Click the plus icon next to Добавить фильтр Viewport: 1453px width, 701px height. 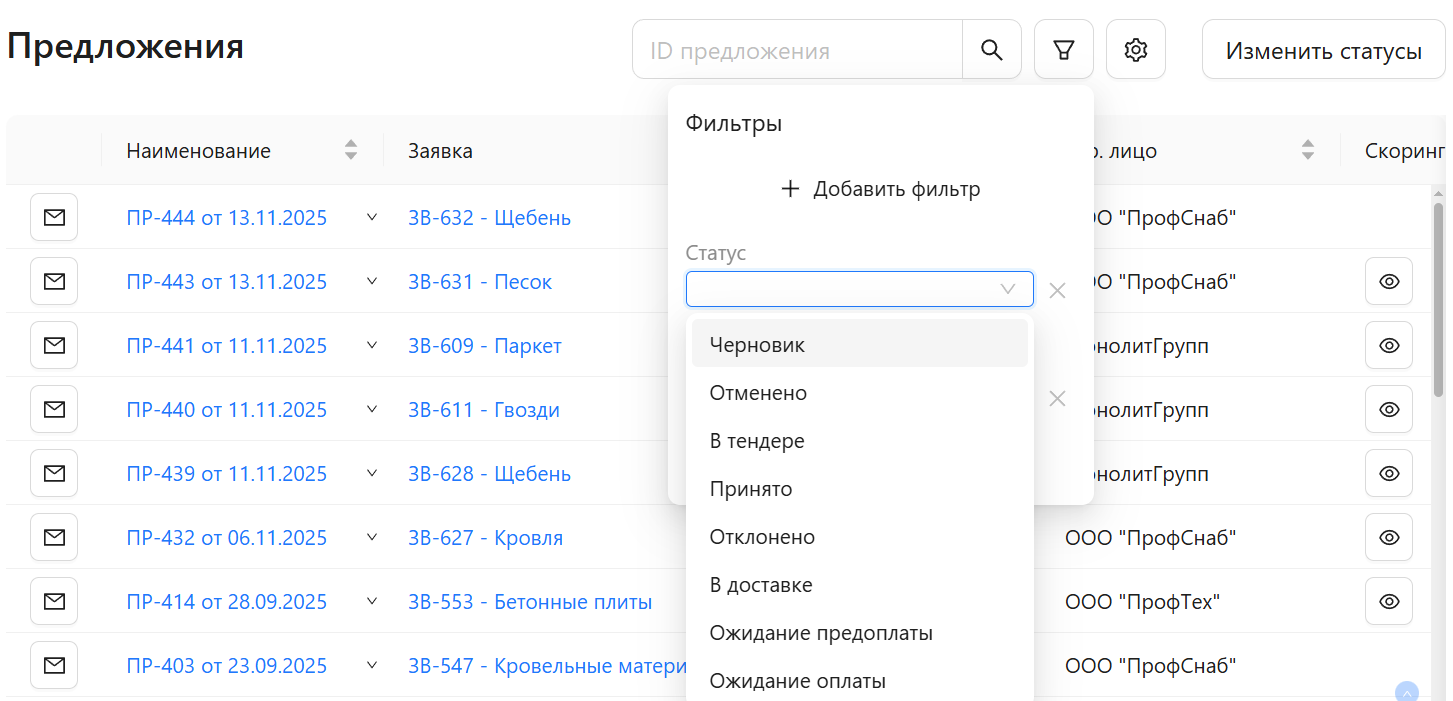(791, 189)
